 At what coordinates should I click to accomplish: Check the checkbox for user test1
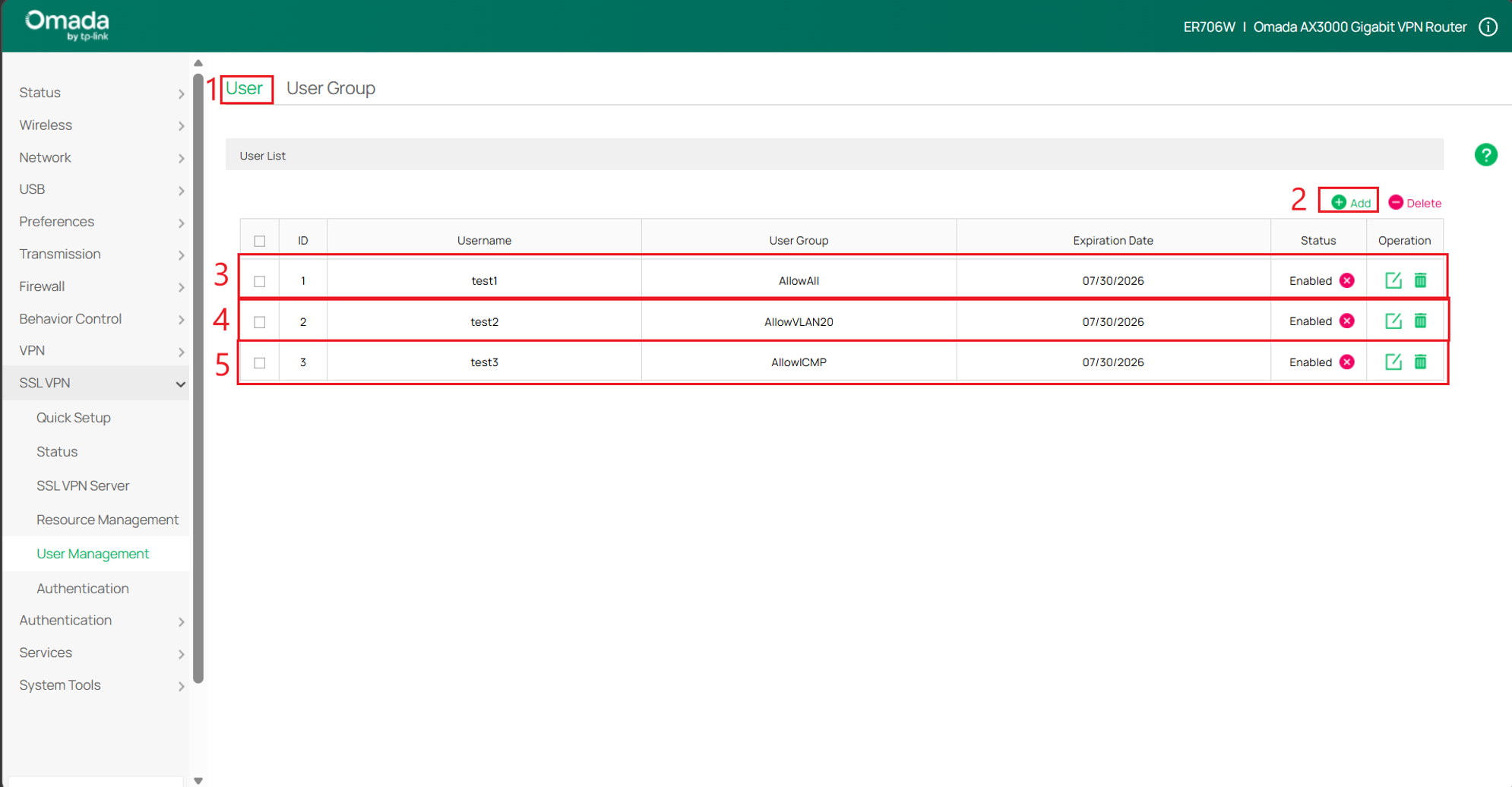260,281
